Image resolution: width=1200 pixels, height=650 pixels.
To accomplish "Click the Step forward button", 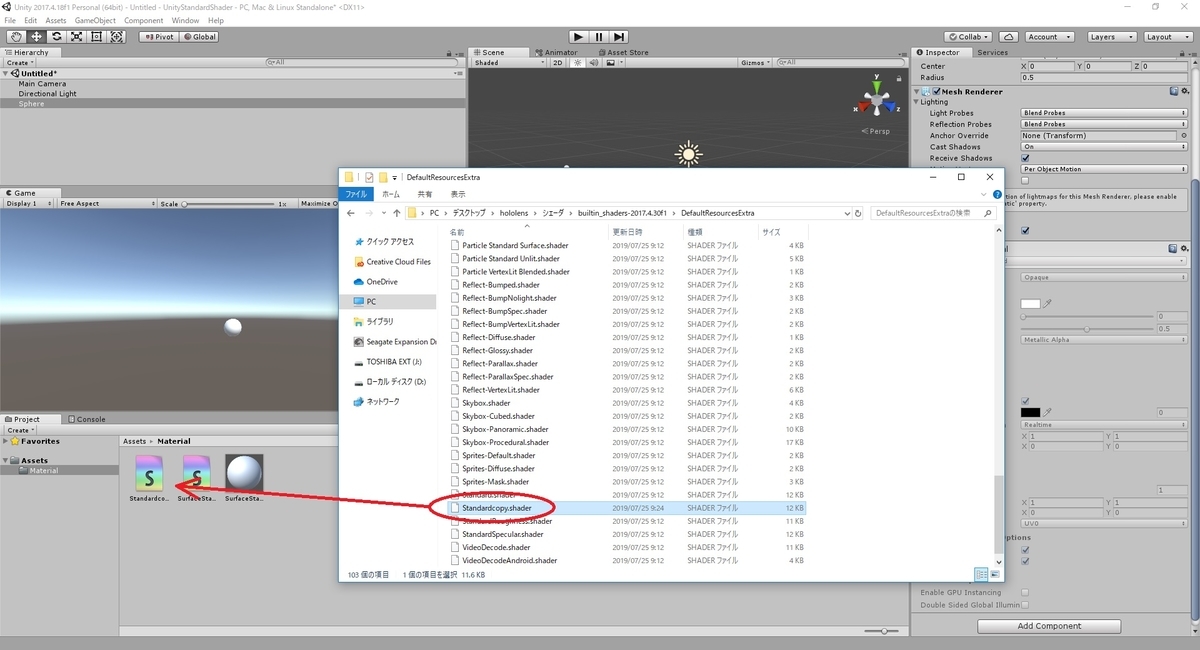I will pyautogui.click(x=620, y=37).
